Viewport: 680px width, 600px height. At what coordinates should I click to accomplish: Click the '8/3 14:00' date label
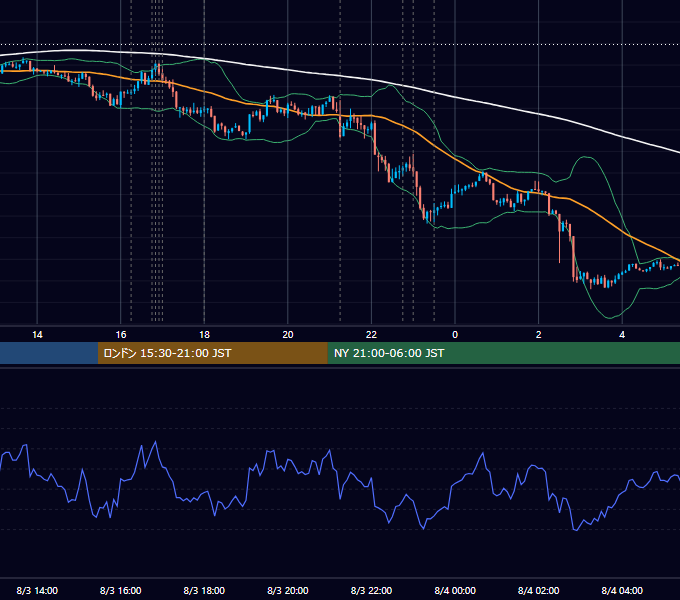click(37, 590)
